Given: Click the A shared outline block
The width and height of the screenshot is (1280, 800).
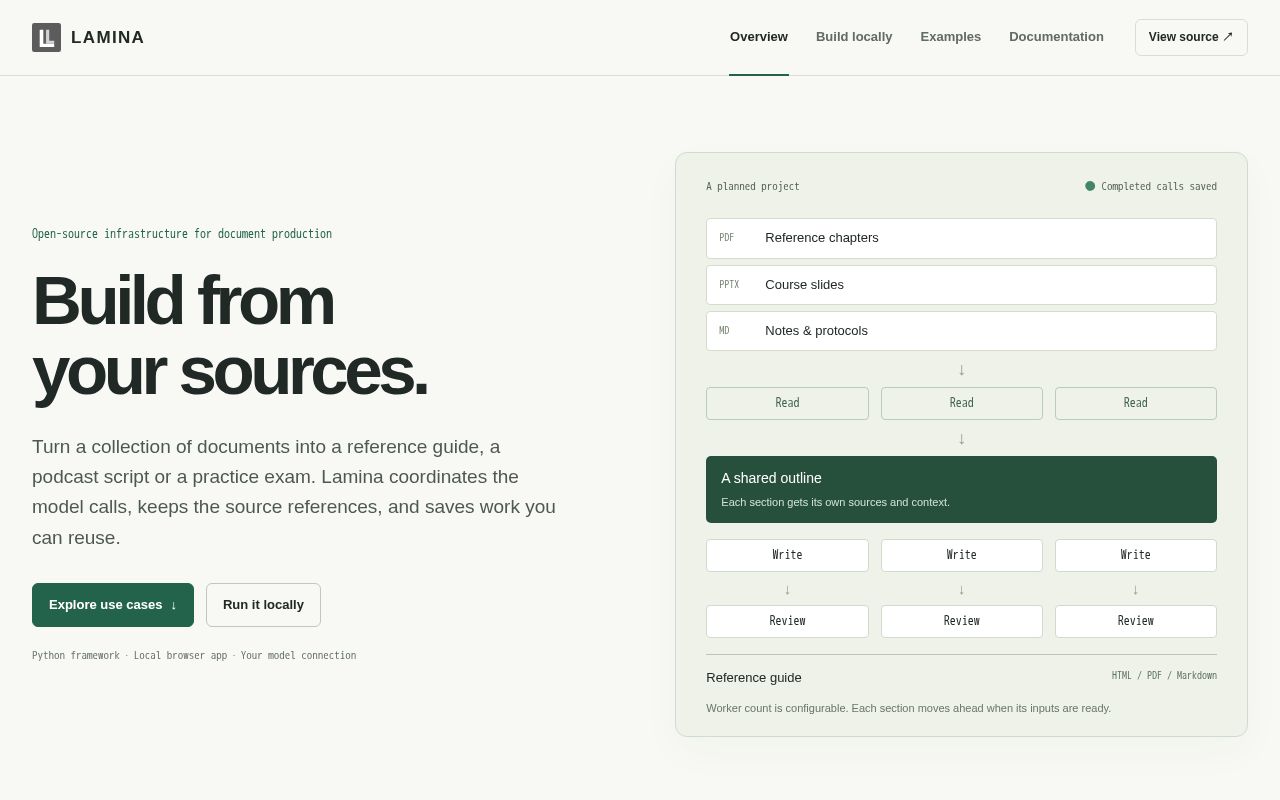Looking at the screenshot, I should pos(961,489).
